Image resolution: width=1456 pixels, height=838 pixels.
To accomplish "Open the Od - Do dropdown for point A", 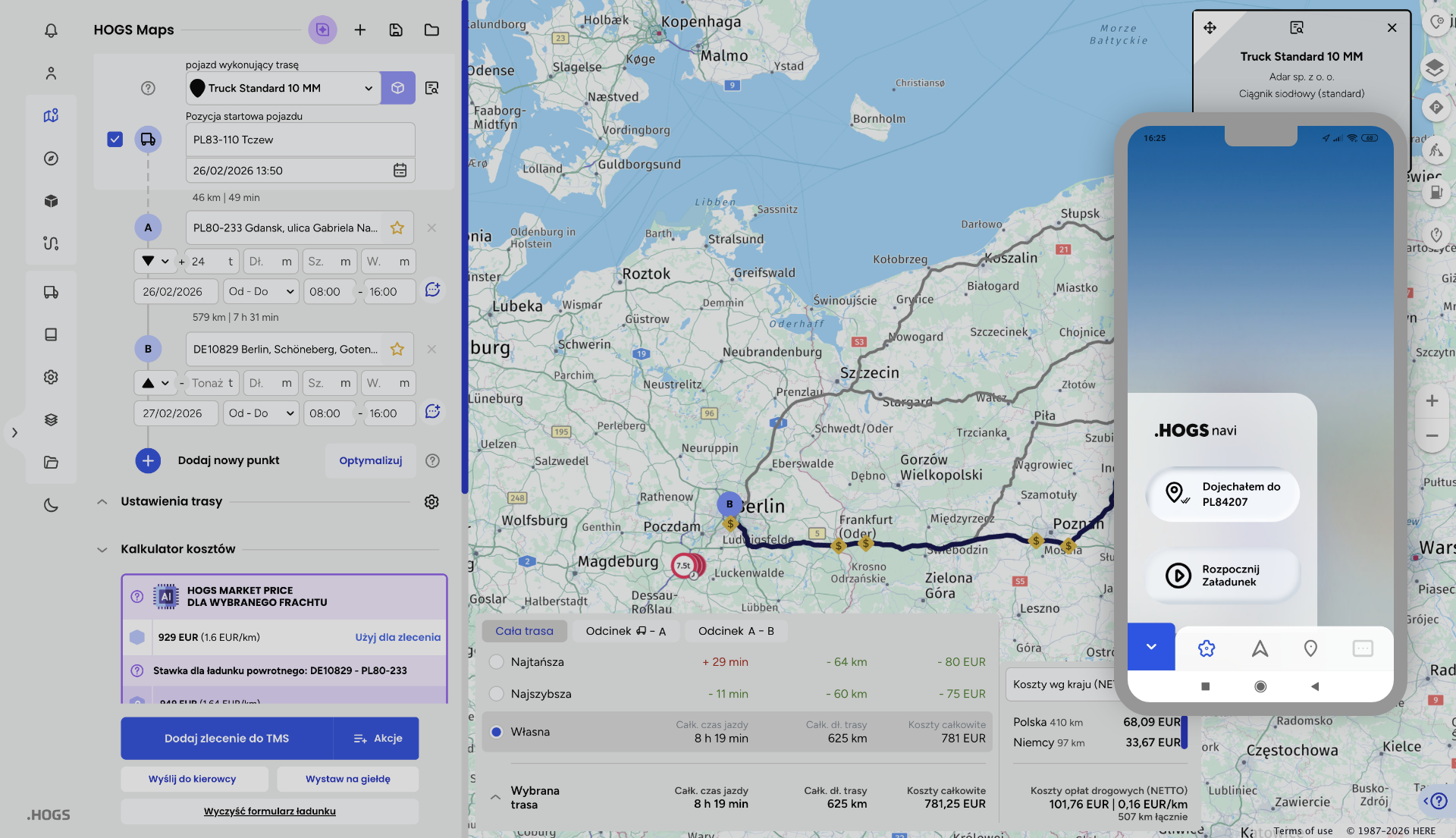I will (x=261, y=292).
